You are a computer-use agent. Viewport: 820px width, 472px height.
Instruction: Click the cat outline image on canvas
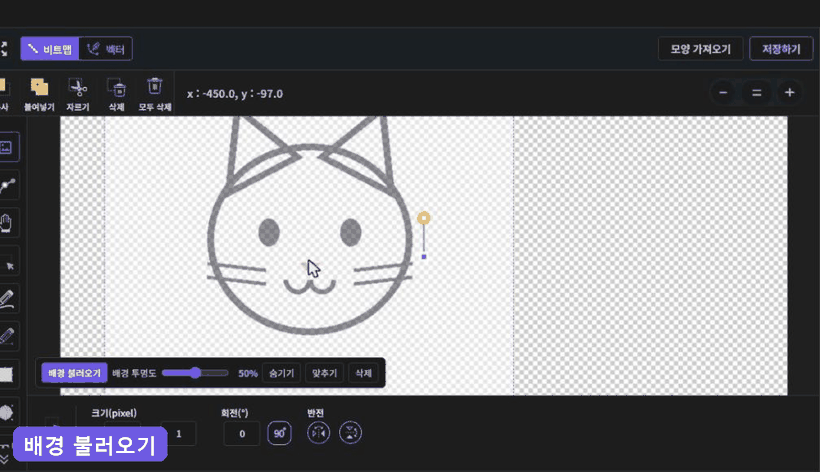tap(310, 225)
